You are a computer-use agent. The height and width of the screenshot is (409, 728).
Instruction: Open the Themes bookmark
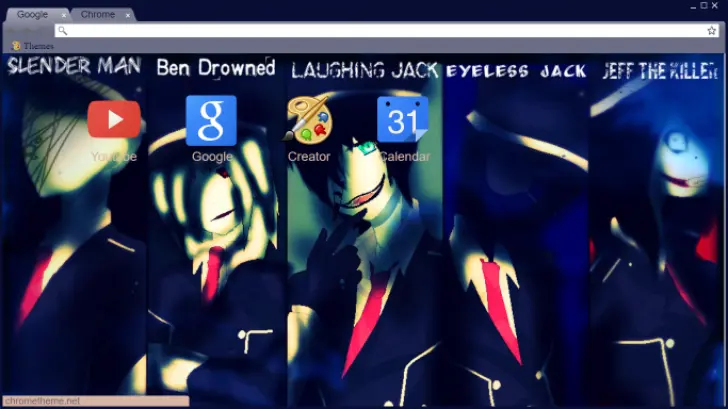point(33,46)
